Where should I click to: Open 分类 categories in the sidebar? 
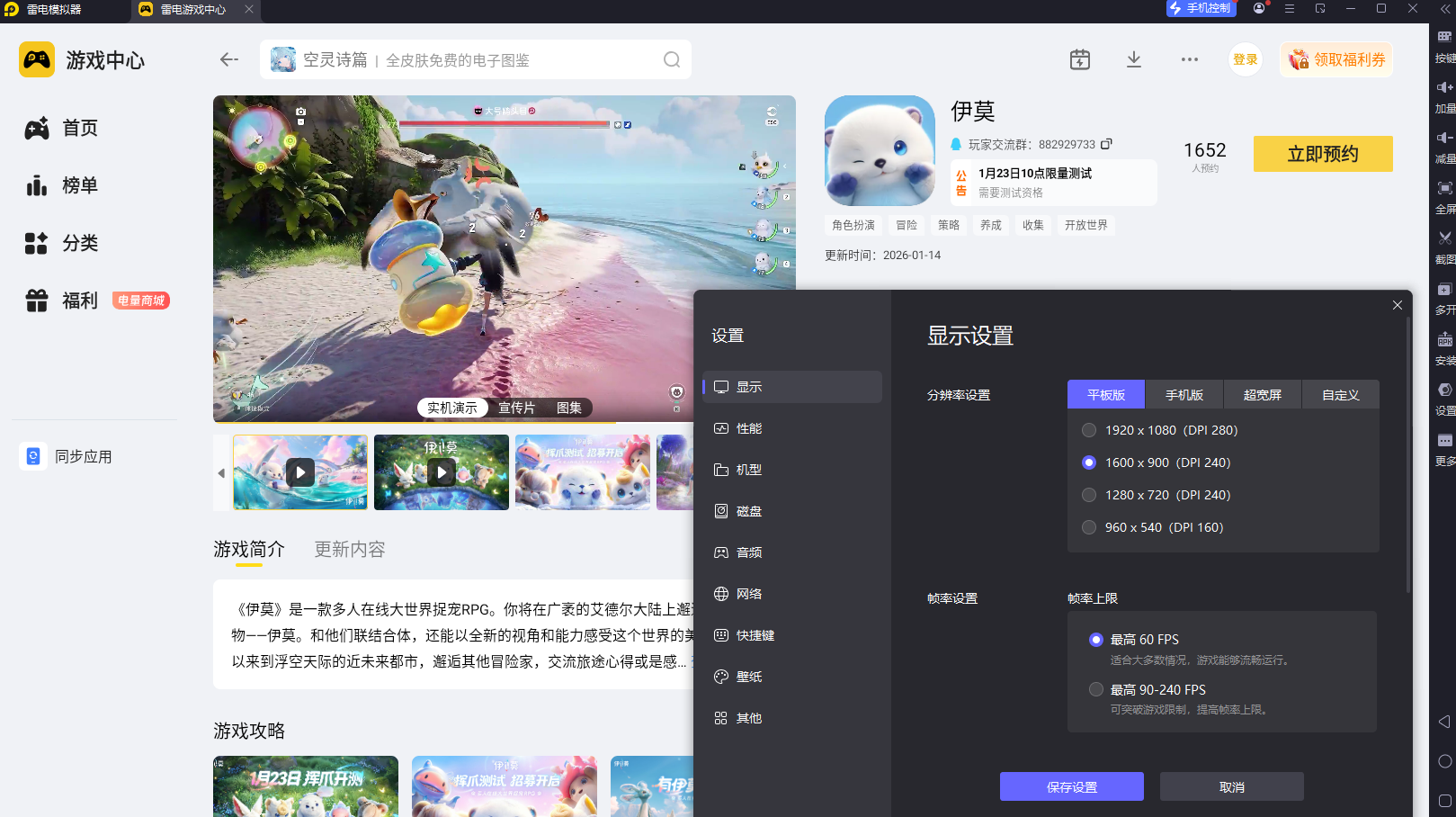point(61,243)
